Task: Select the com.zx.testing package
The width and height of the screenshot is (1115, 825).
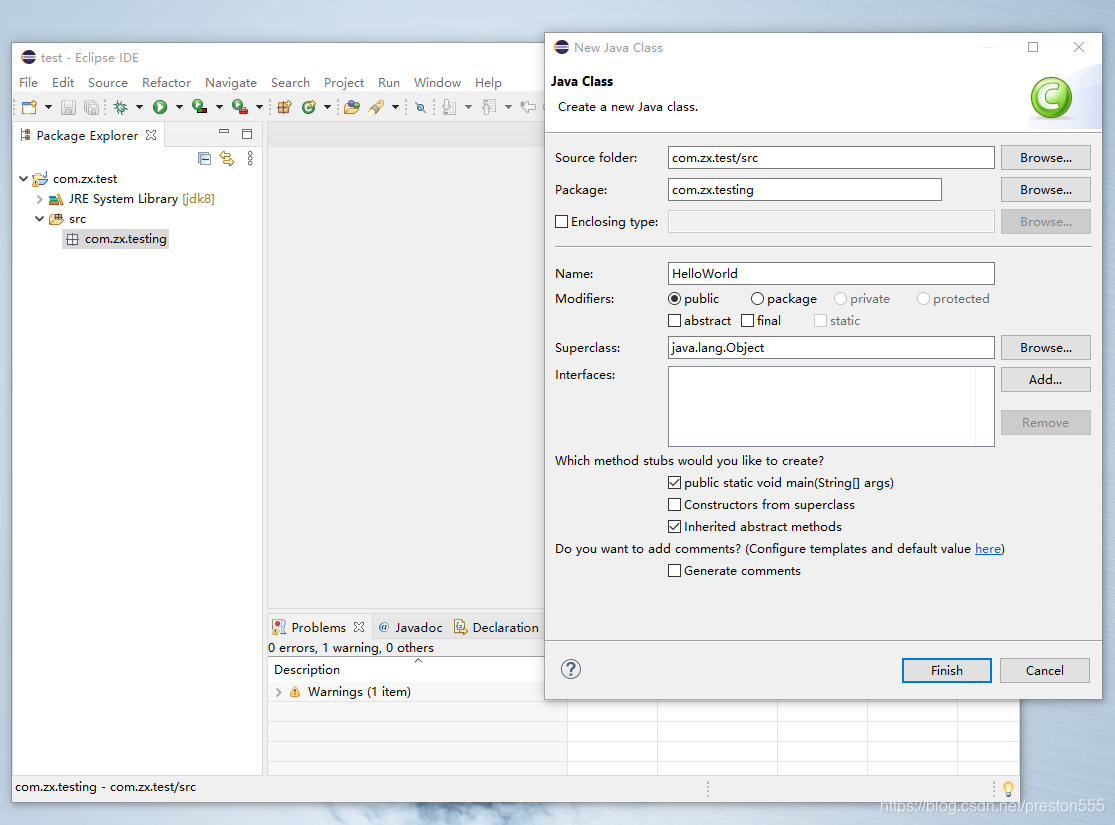Action: click(x=117, y=239)
